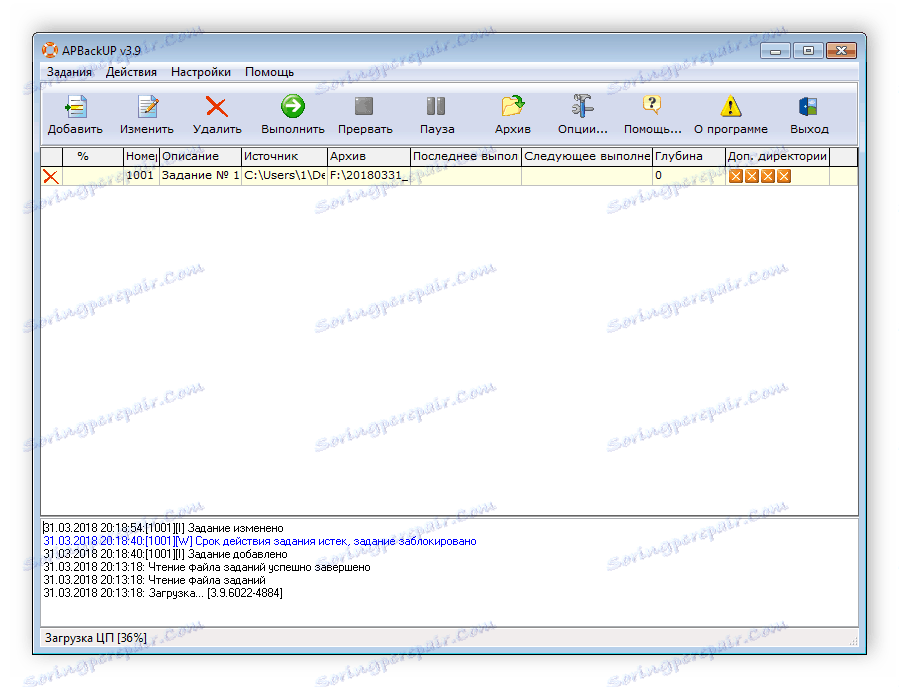899x687 pixels.
Task: Click first red X in Доп. директории column
Action: pos(736,176)
